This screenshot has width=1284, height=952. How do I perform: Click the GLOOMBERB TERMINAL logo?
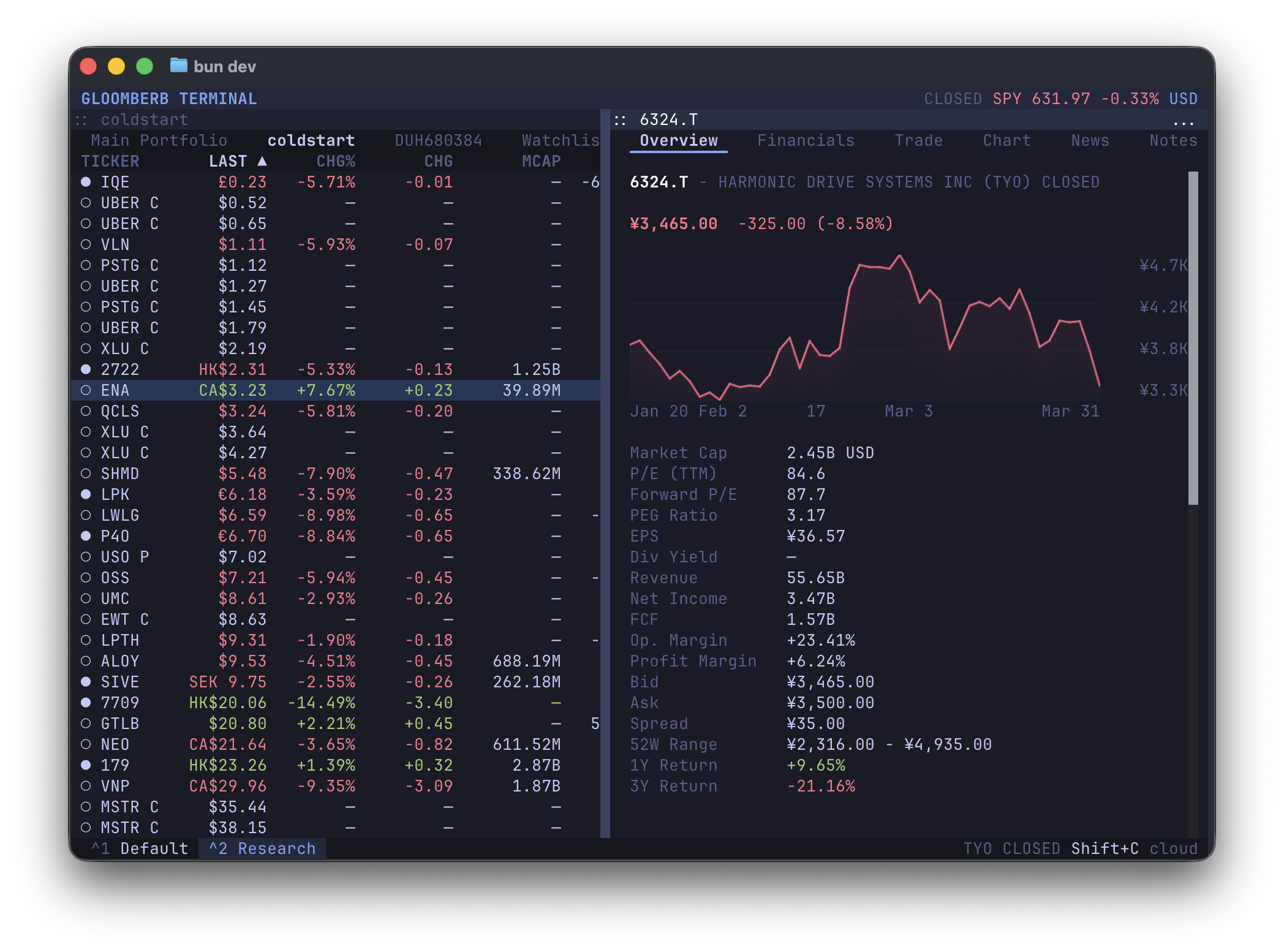[169, 98]
